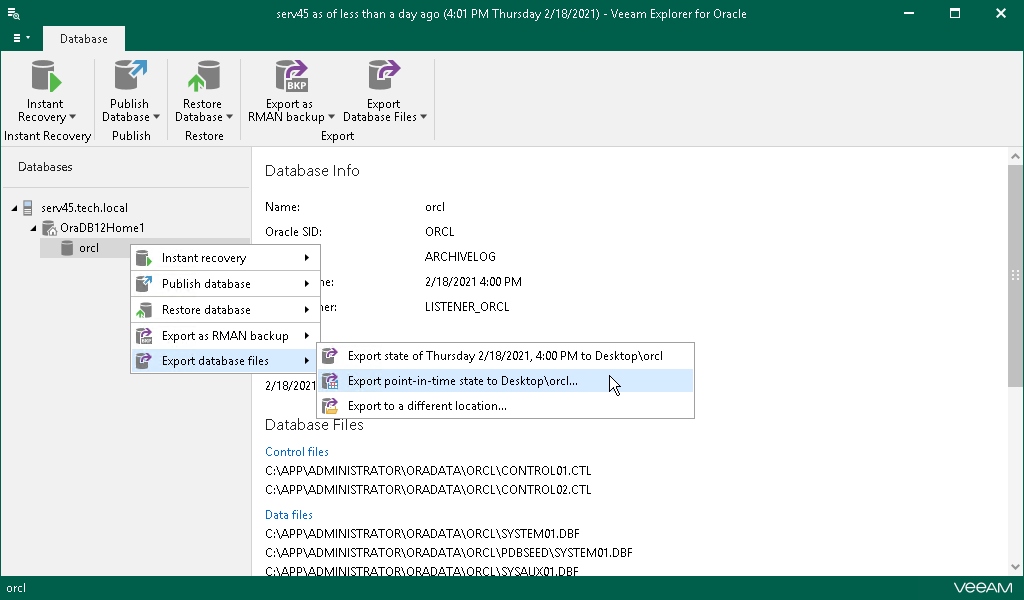Click the point-in-time calendar export icon
This screenshot has width=1024, height=600.
(x=330, y=381)
